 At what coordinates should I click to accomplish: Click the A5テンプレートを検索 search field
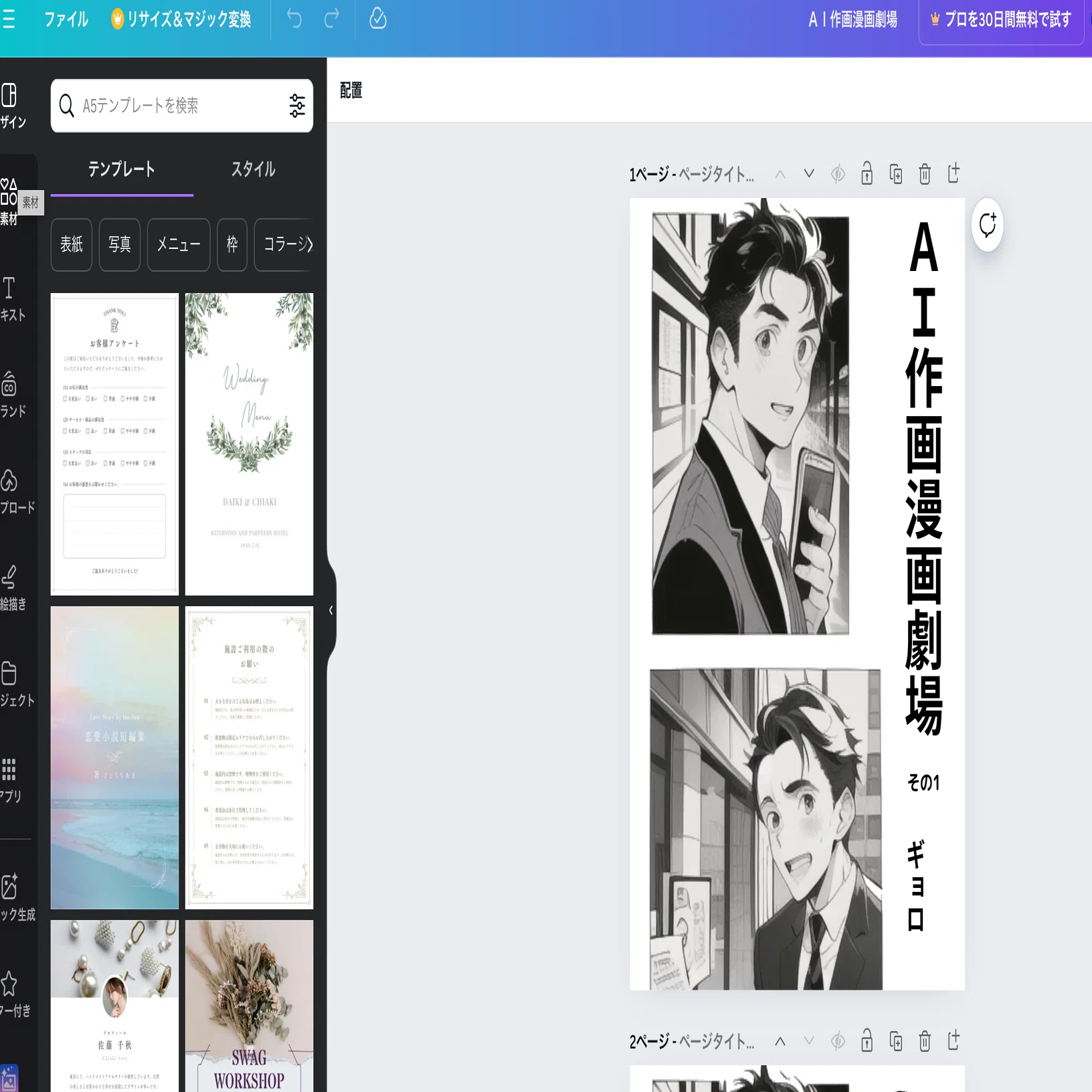(174, 106)
